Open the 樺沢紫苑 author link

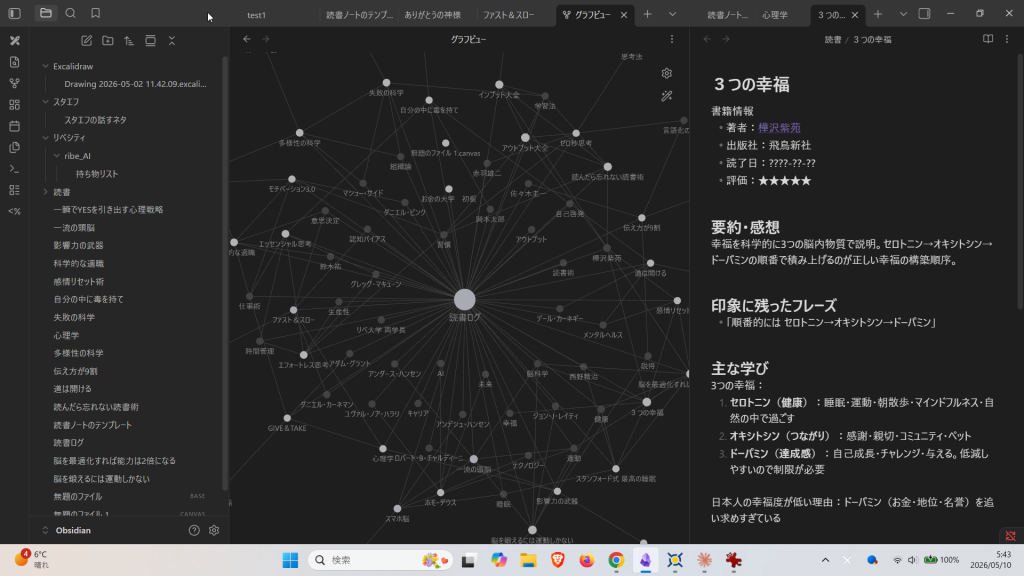click(x=779, y=128)
